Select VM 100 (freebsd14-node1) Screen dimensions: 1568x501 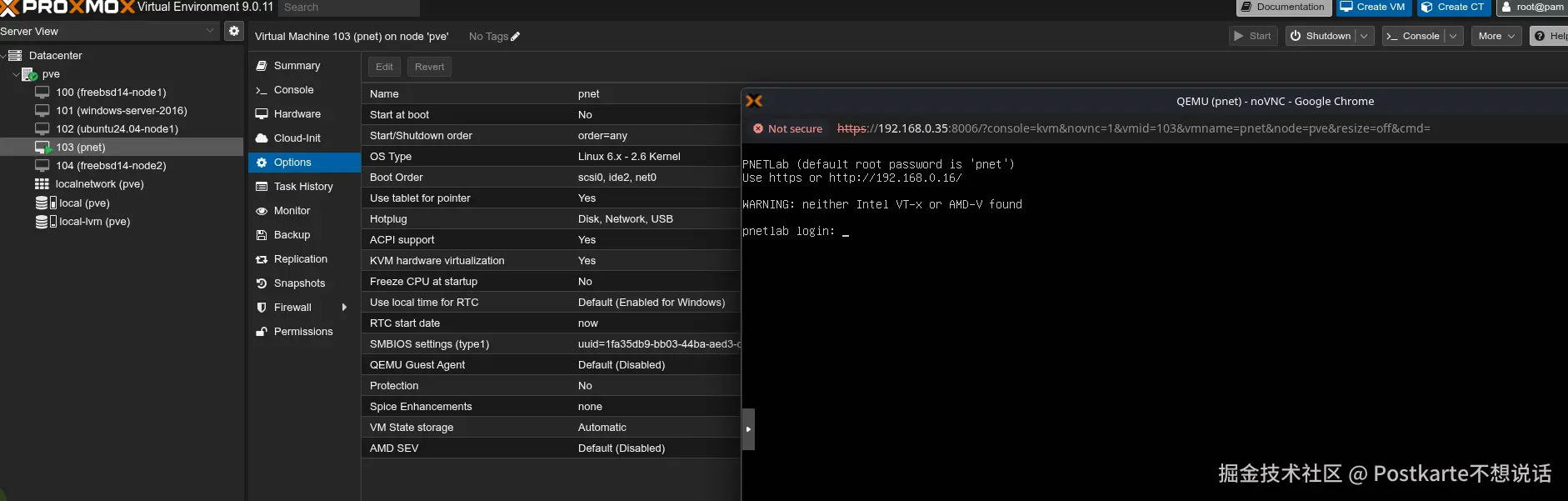(111, 93)
